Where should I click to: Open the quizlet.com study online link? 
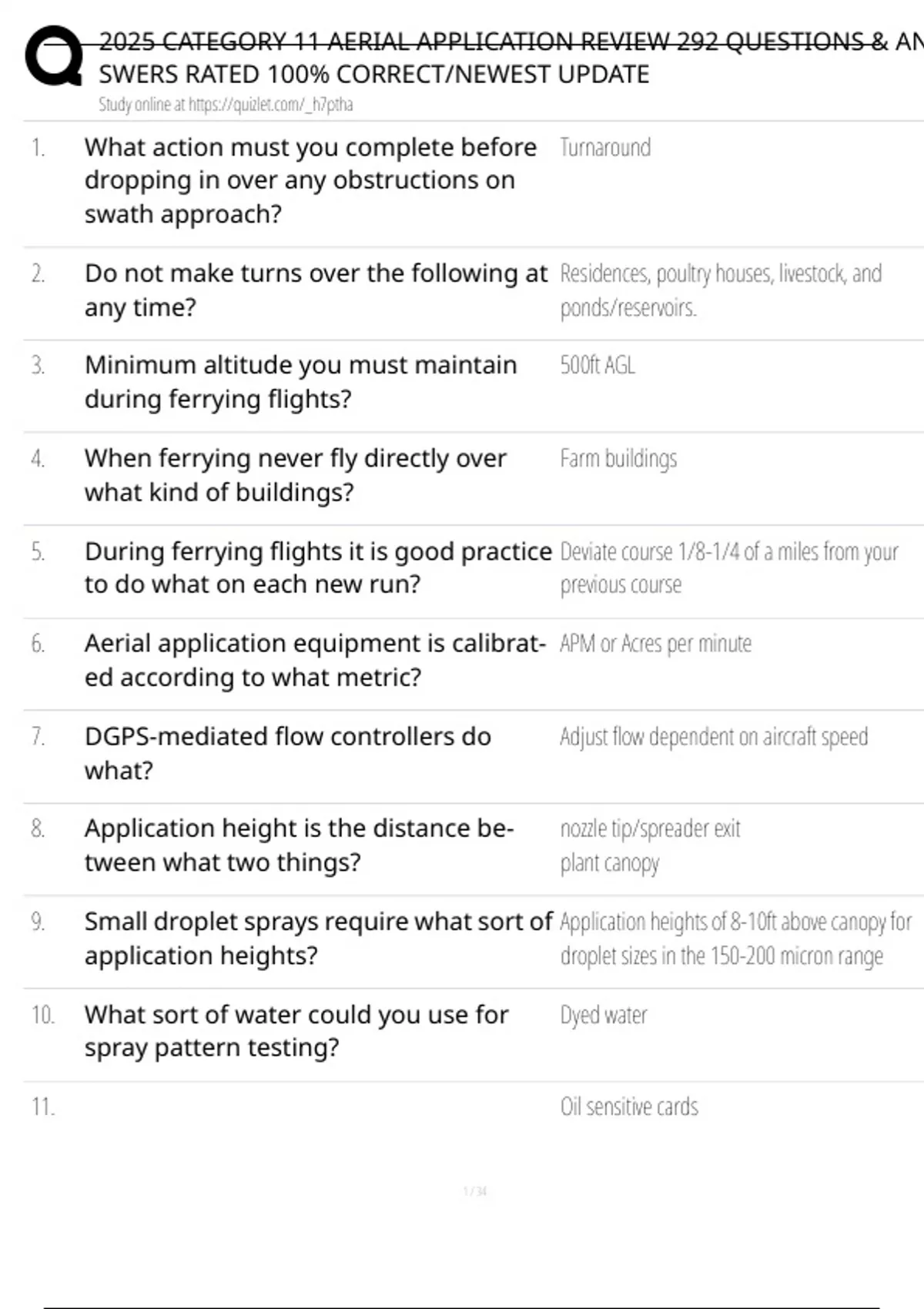coord(226,105)
